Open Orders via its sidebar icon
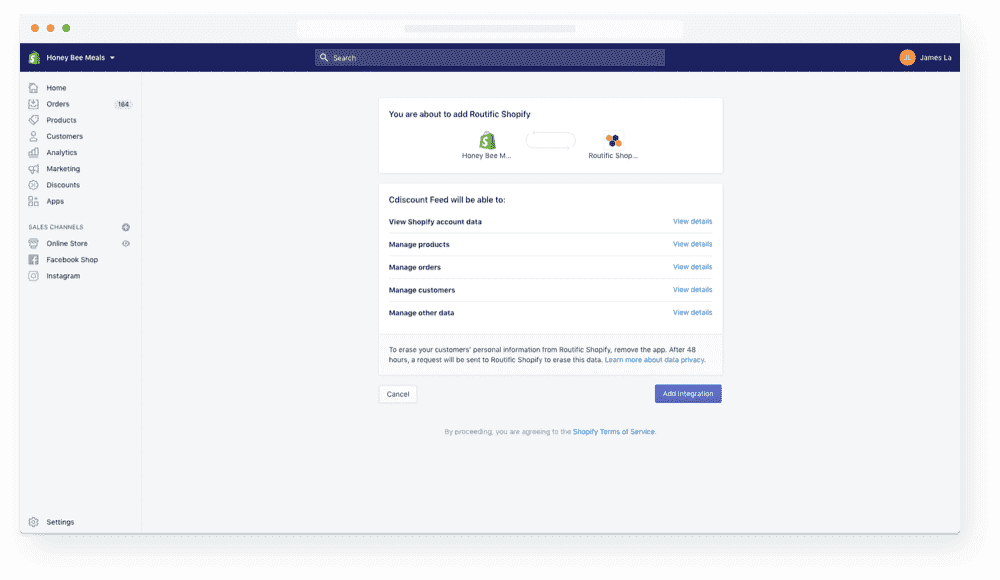1000x580 pixels. [x=34, y=104]
